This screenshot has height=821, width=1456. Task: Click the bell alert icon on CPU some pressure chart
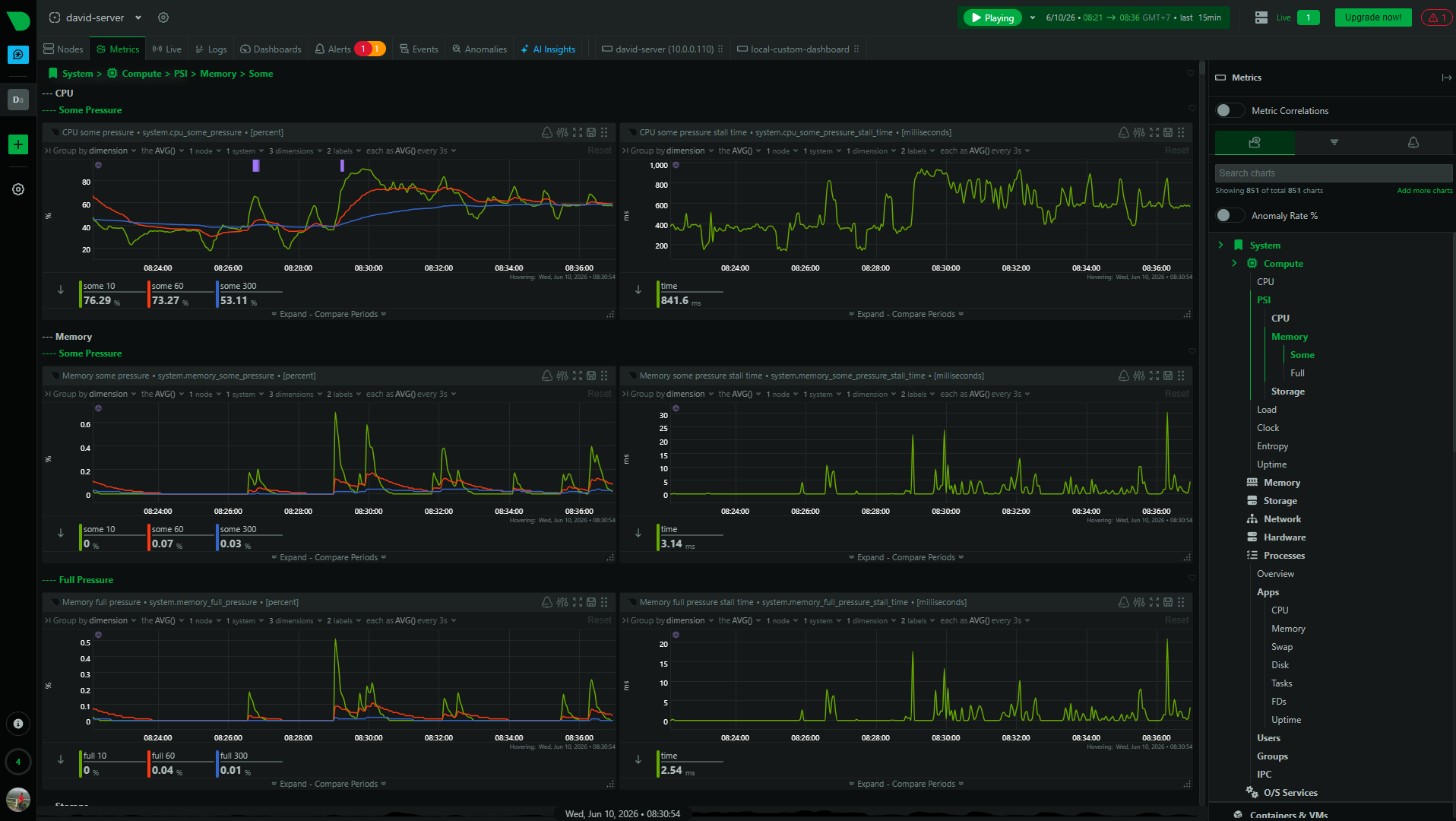[546, 132]
